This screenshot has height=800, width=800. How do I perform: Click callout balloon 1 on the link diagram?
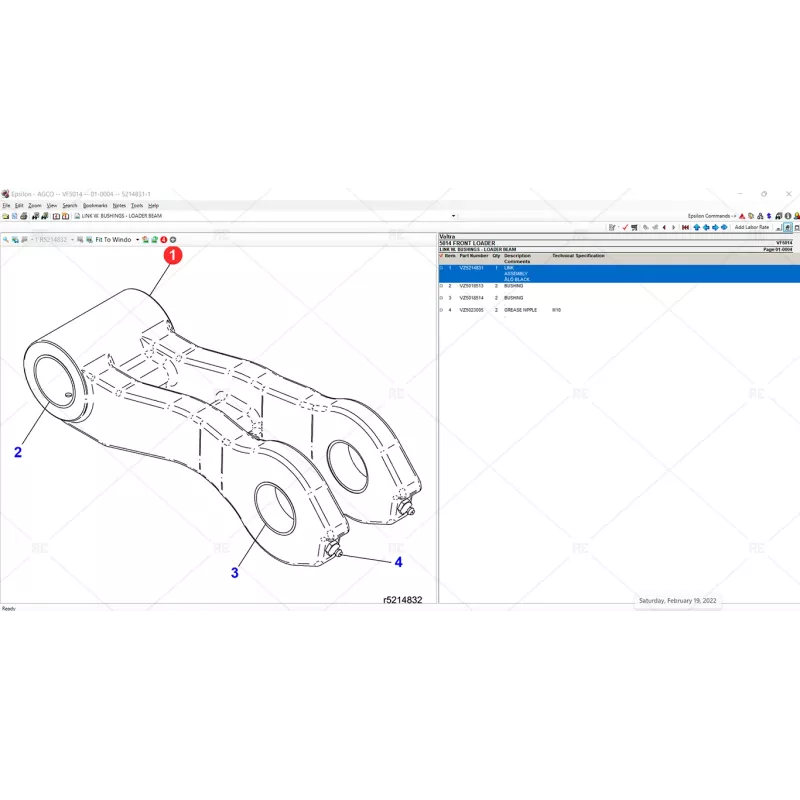[x=172, y=256]
